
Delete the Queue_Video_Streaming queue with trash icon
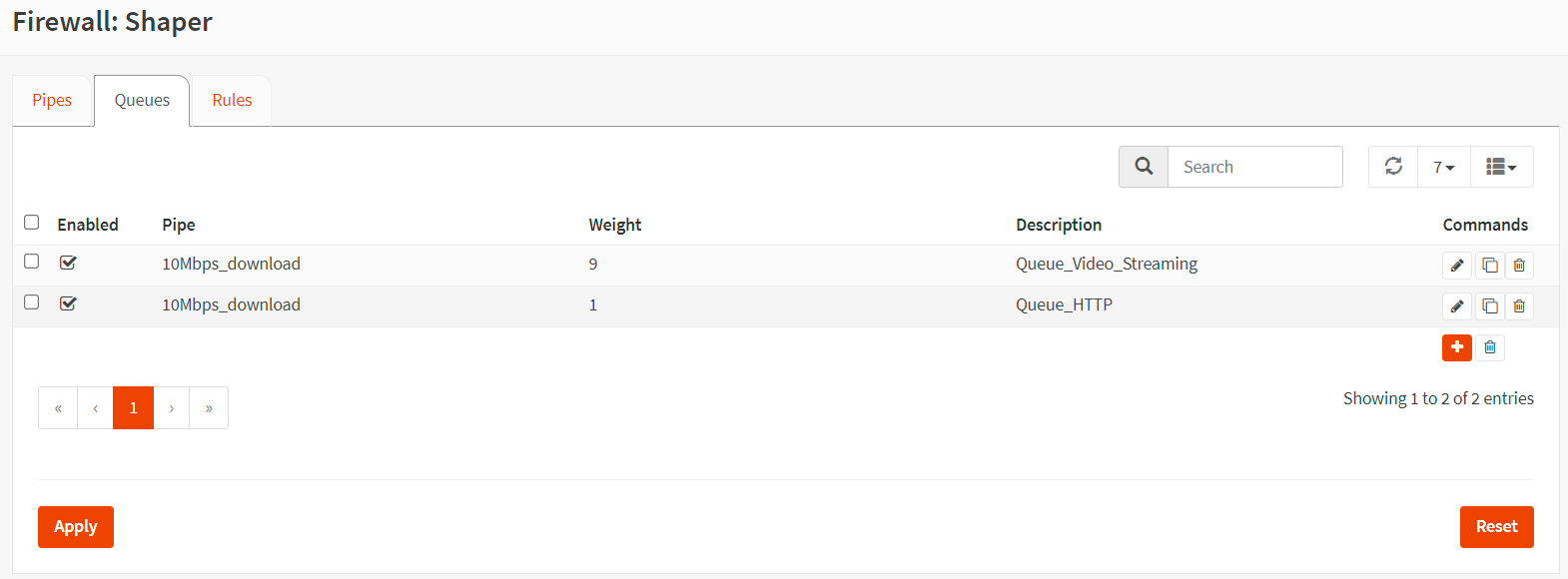point(1519,266)
